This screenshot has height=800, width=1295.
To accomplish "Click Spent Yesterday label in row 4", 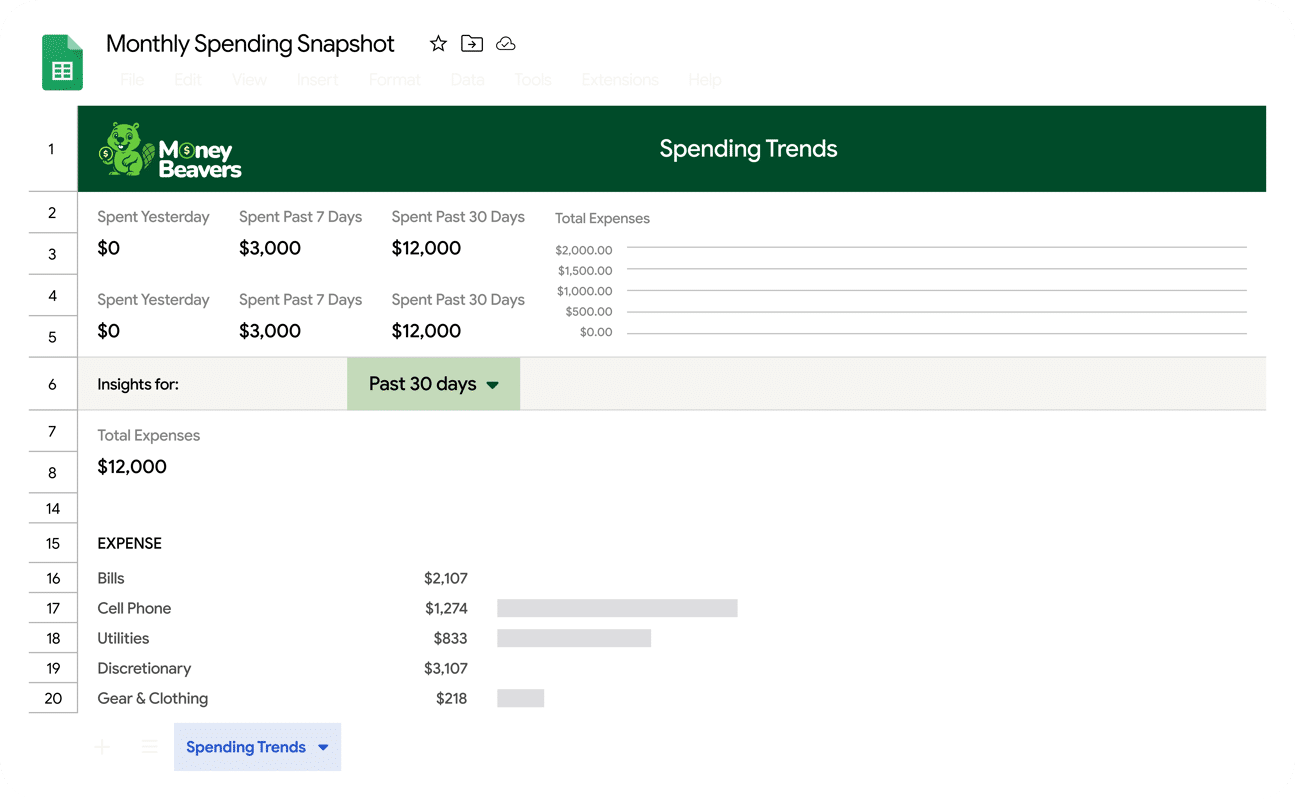I will 153,300.
